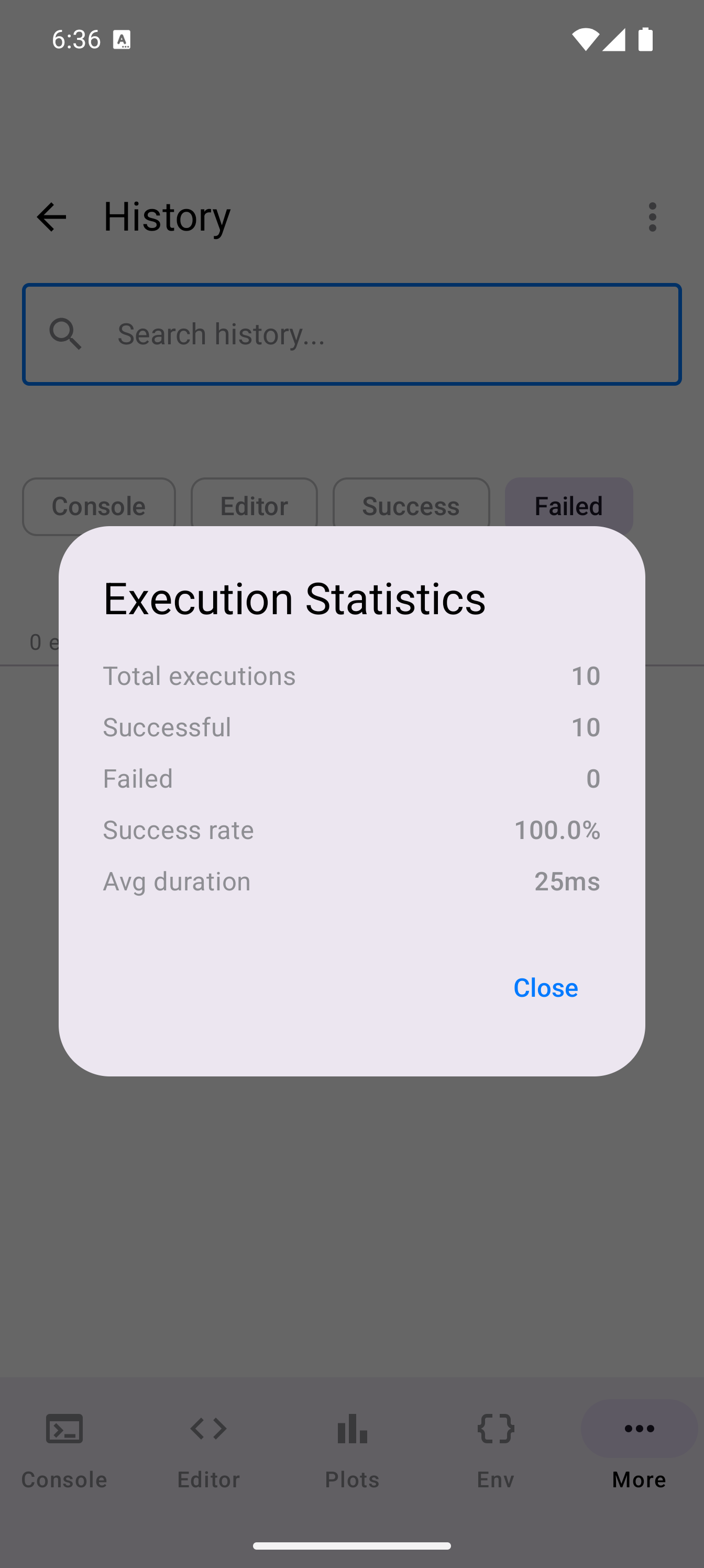
Task: Tap the Wi-Fi status icon
Action: [x=585, y=39]
